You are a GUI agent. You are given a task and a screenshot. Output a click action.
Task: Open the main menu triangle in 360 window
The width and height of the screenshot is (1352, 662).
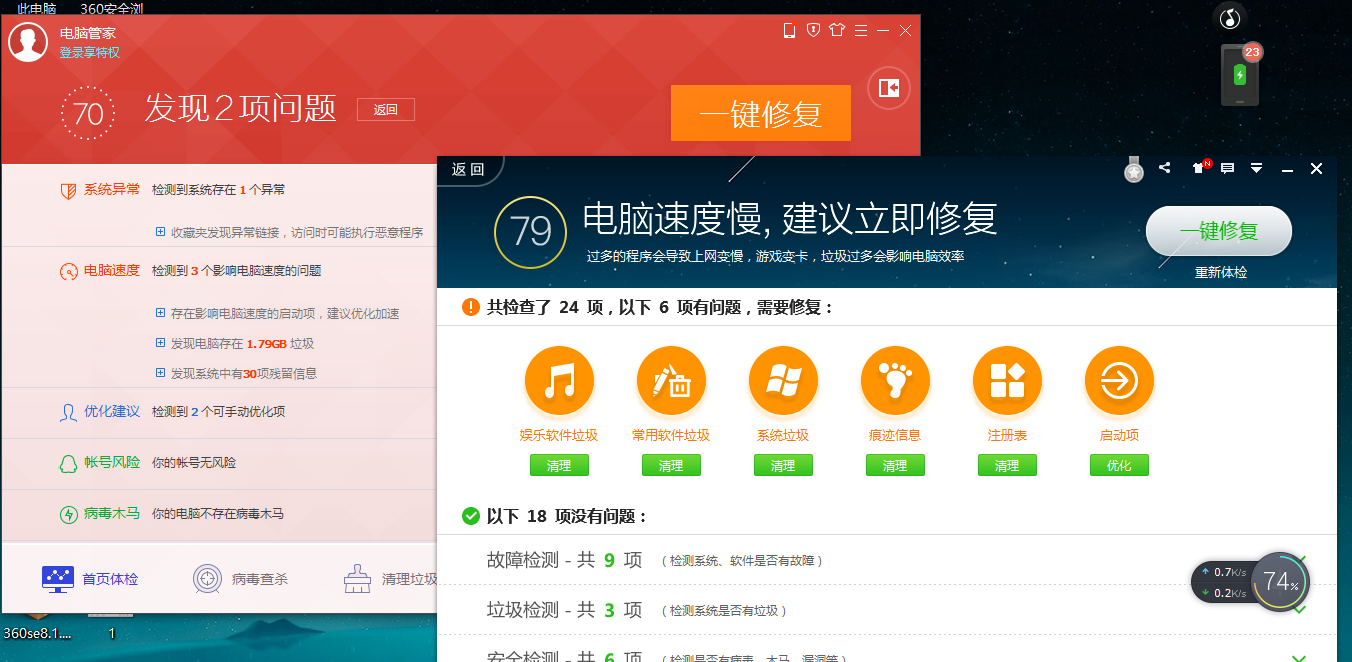click(1257, 168)
